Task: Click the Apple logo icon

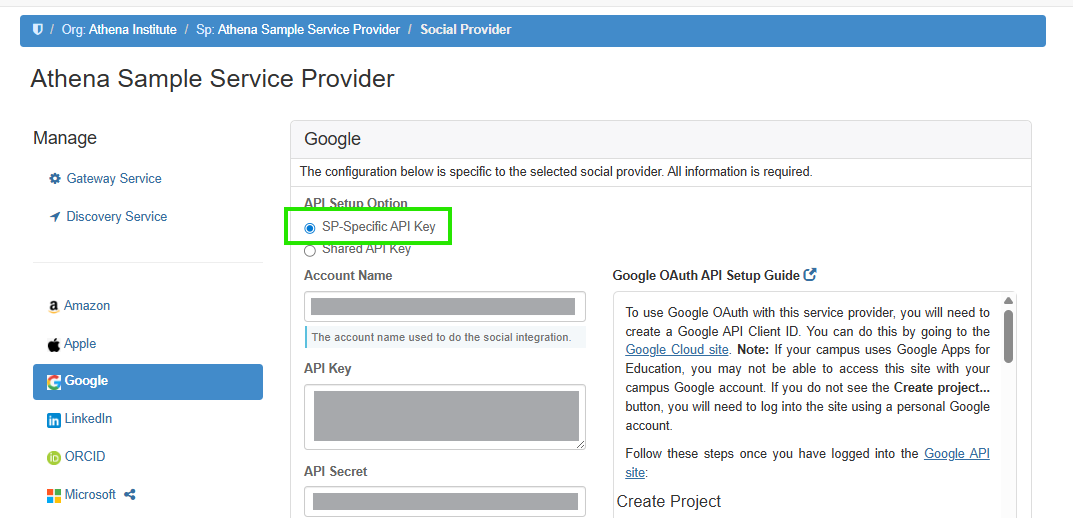Action: (x=54, y=344)
